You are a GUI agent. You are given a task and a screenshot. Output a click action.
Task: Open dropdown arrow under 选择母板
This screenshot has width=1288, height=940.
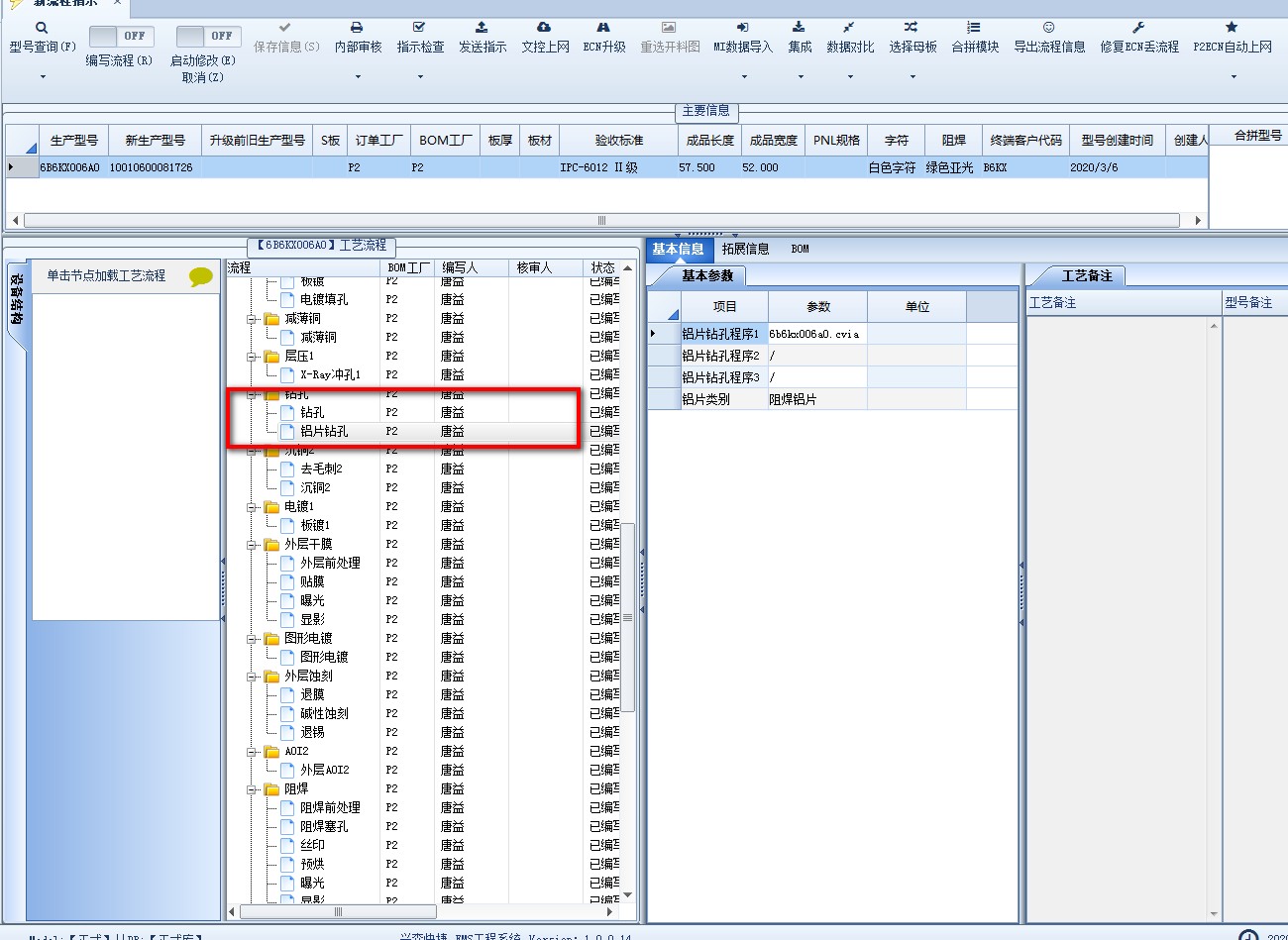tap(912, 77)
